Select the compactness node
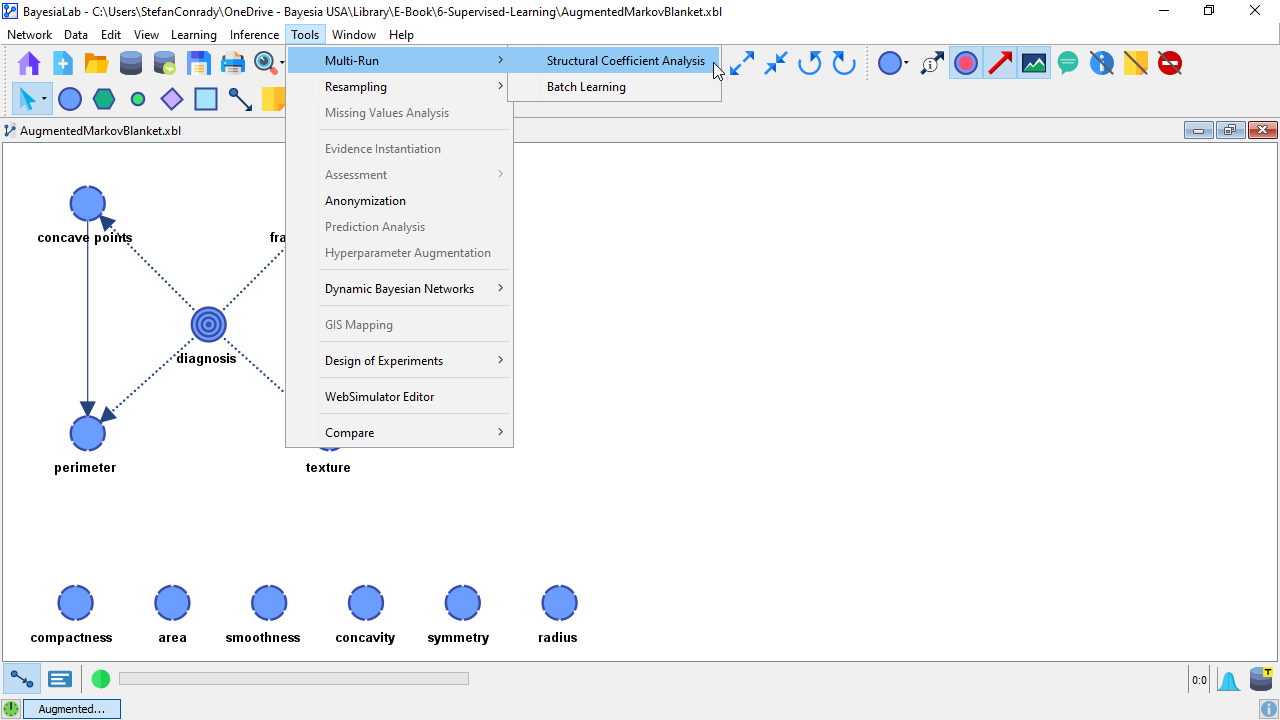Viewport: 1280px width, 720px height. point(75,603)
